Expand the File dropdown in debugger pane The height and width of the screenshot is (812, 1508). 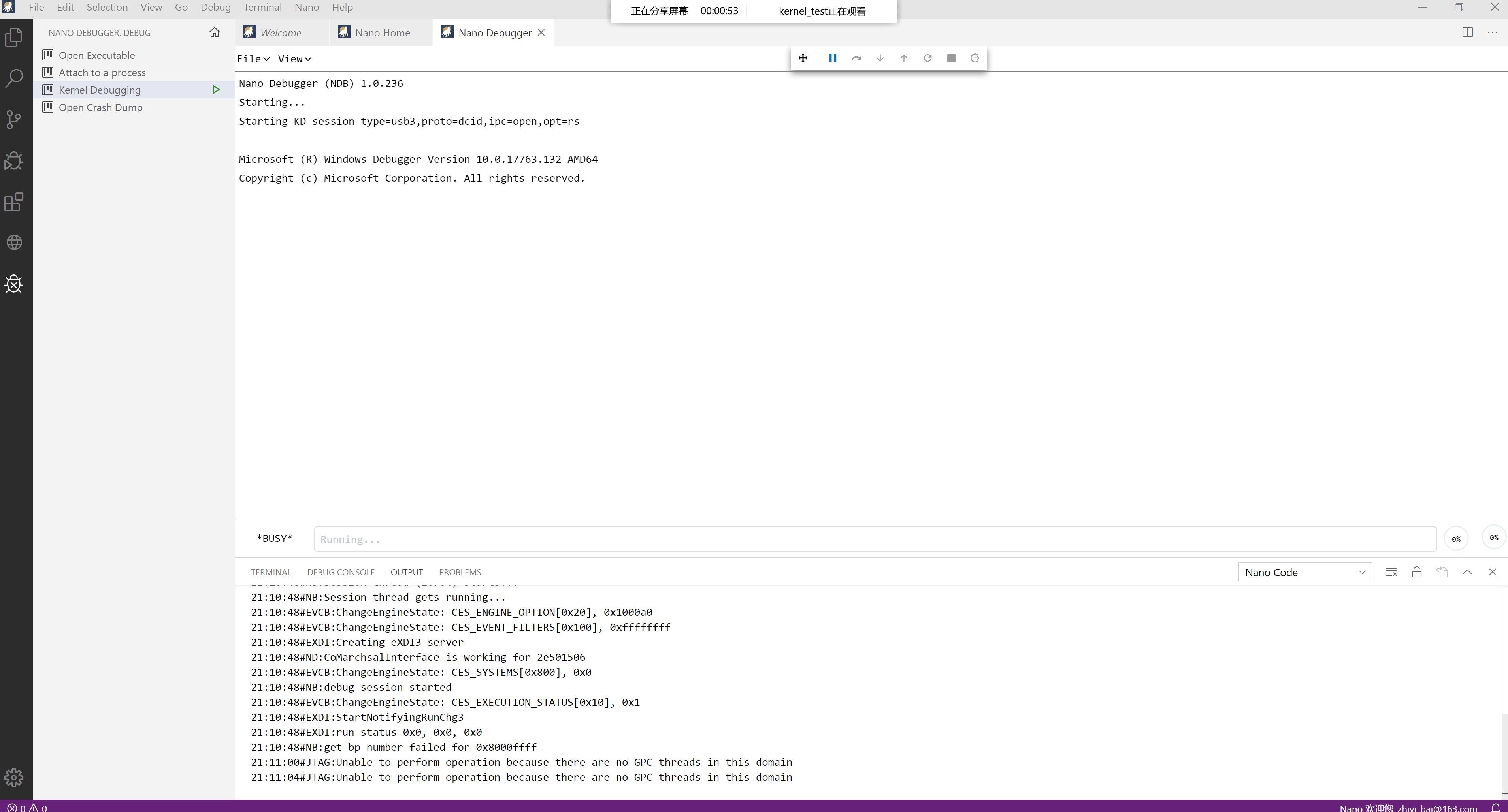tap(253, 59)
